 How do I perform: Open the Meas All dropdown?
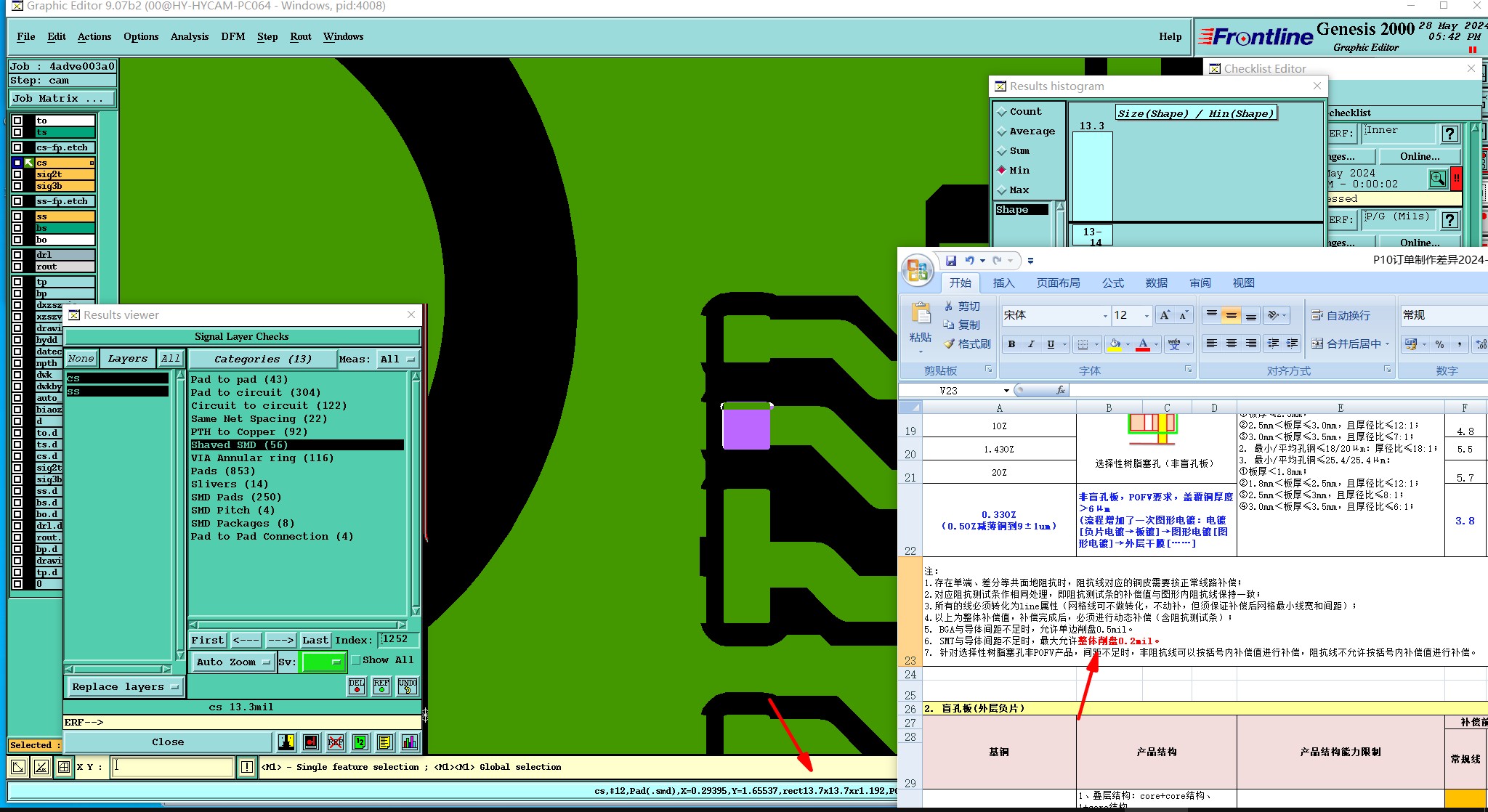click(398, 359)
